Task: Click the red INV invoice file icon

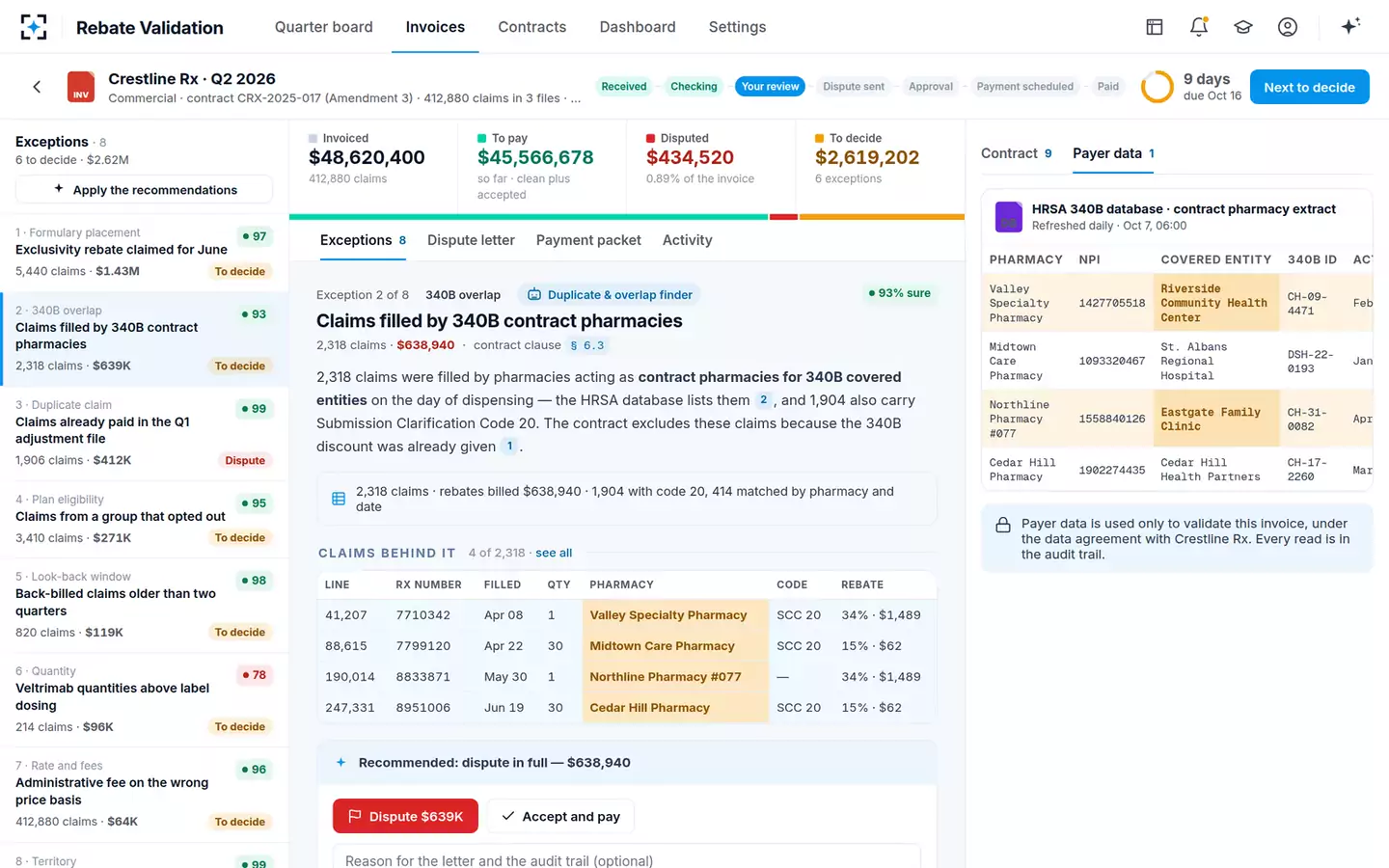Action: point(81,87)
